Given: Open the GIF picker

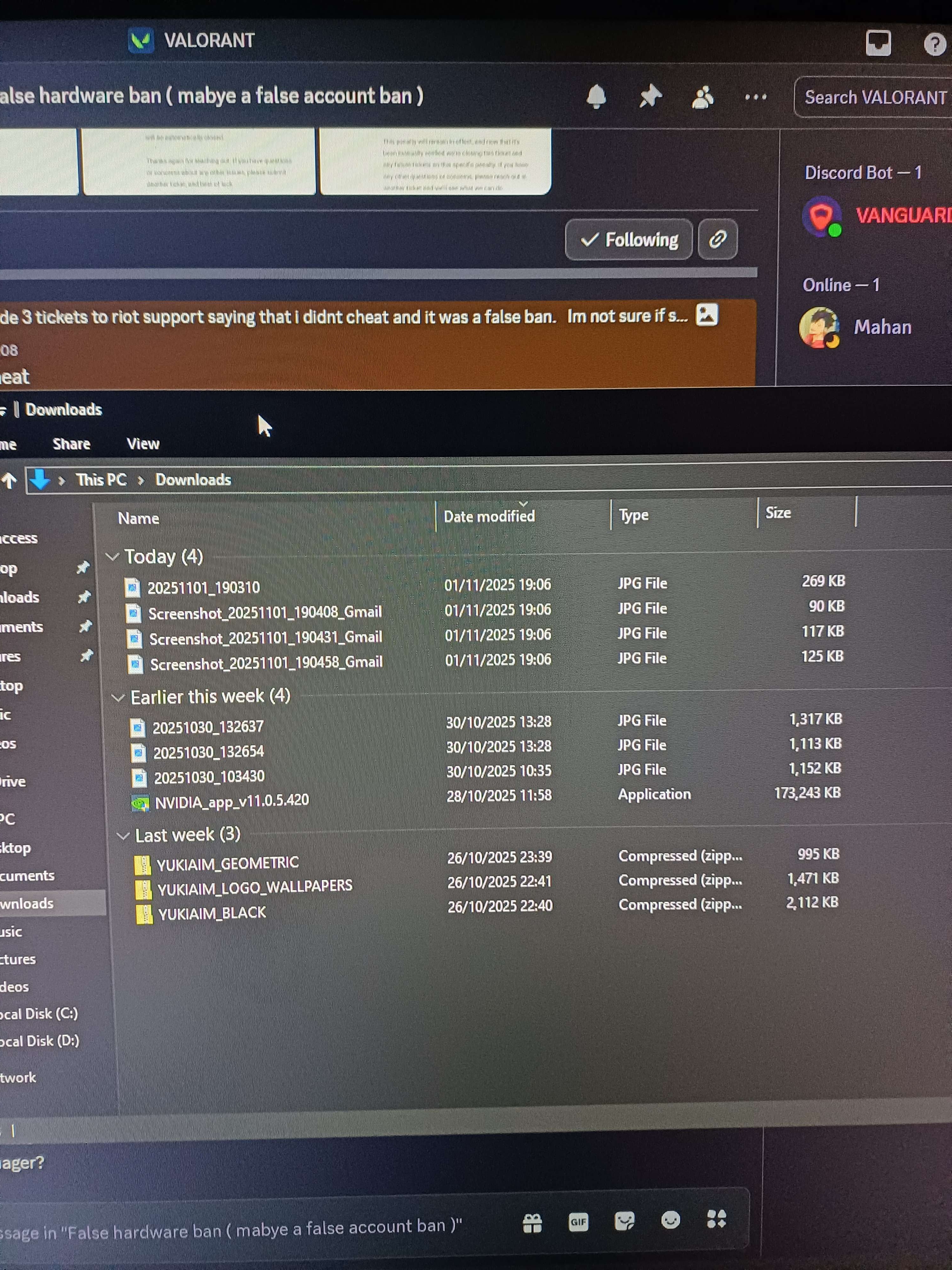Looking at the screenshot, I should click(x=578, y=1222).
